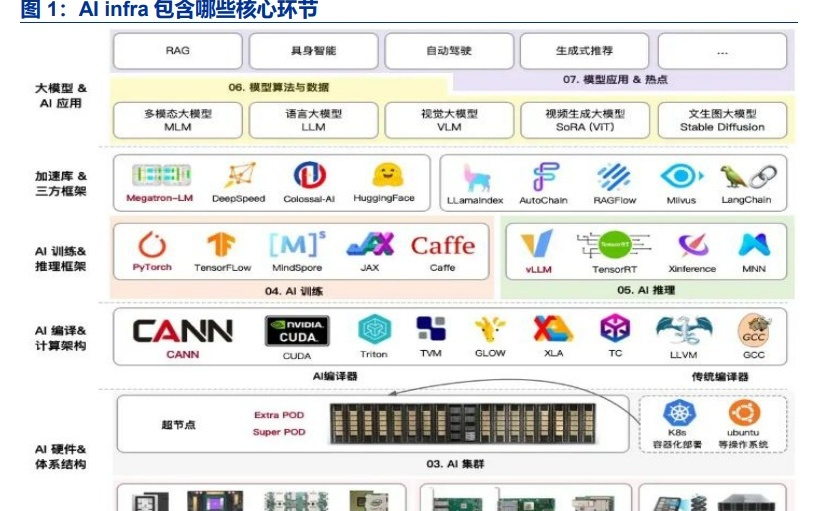Click the TVM logo

pos(431,329)
